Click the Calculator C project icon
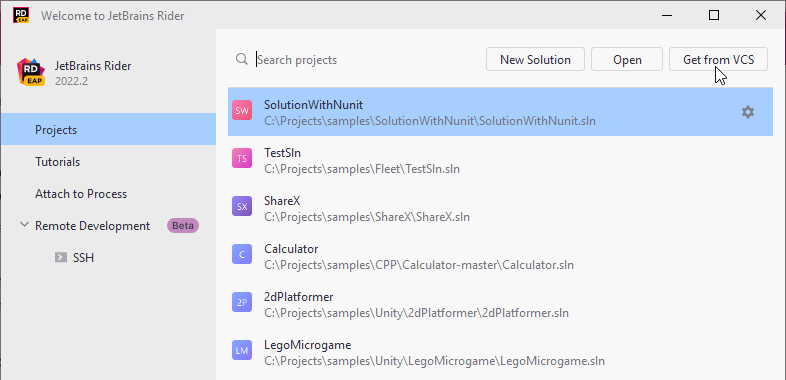The width and height of the screenshot is (786, 380). [x=242, y=255]
